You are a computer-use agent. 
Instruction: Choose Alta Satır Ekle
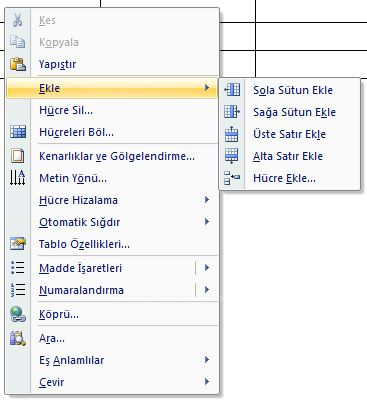coord(289,156)
